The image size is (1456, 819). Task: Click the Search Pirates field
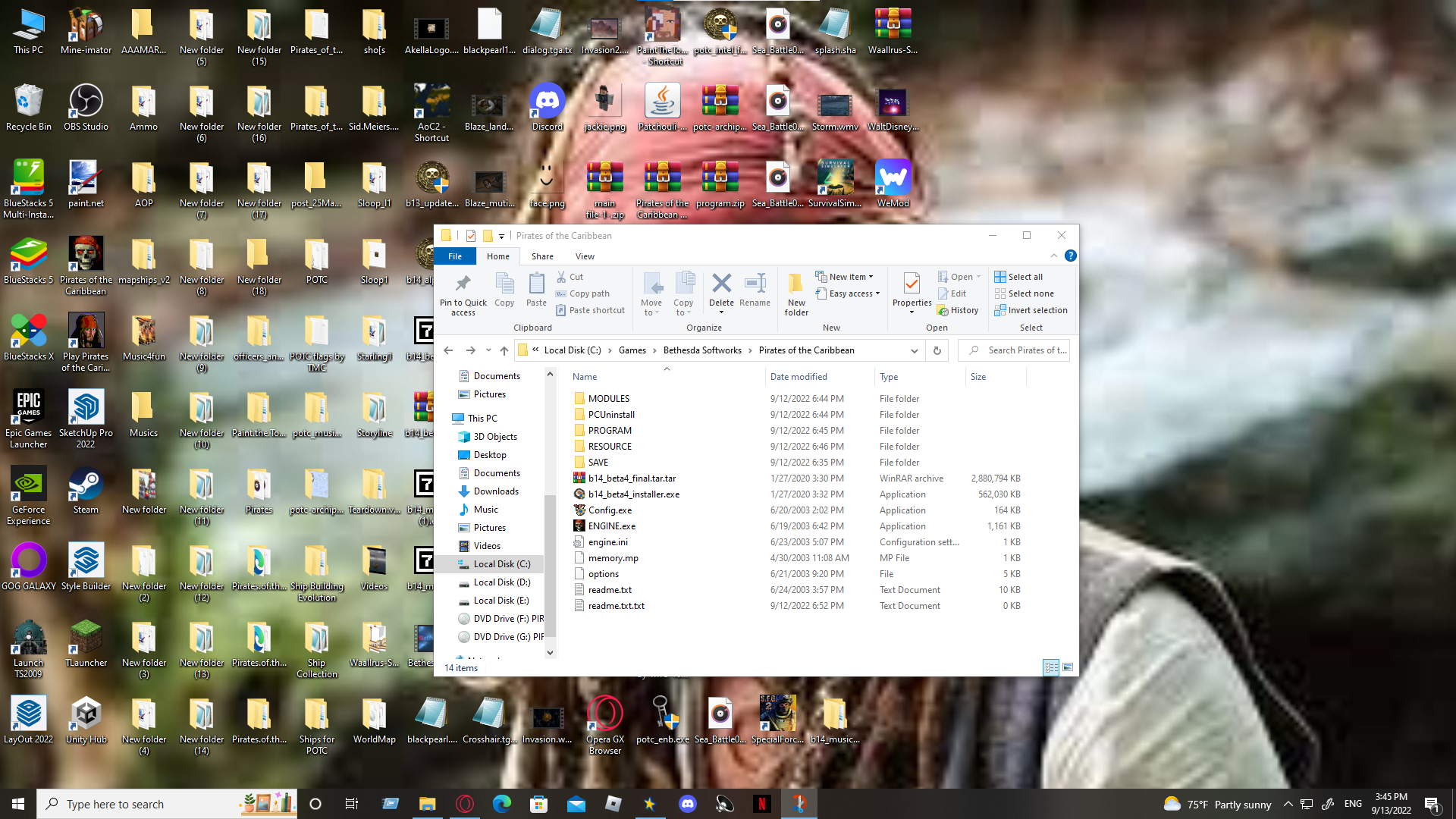[1014, 350]
